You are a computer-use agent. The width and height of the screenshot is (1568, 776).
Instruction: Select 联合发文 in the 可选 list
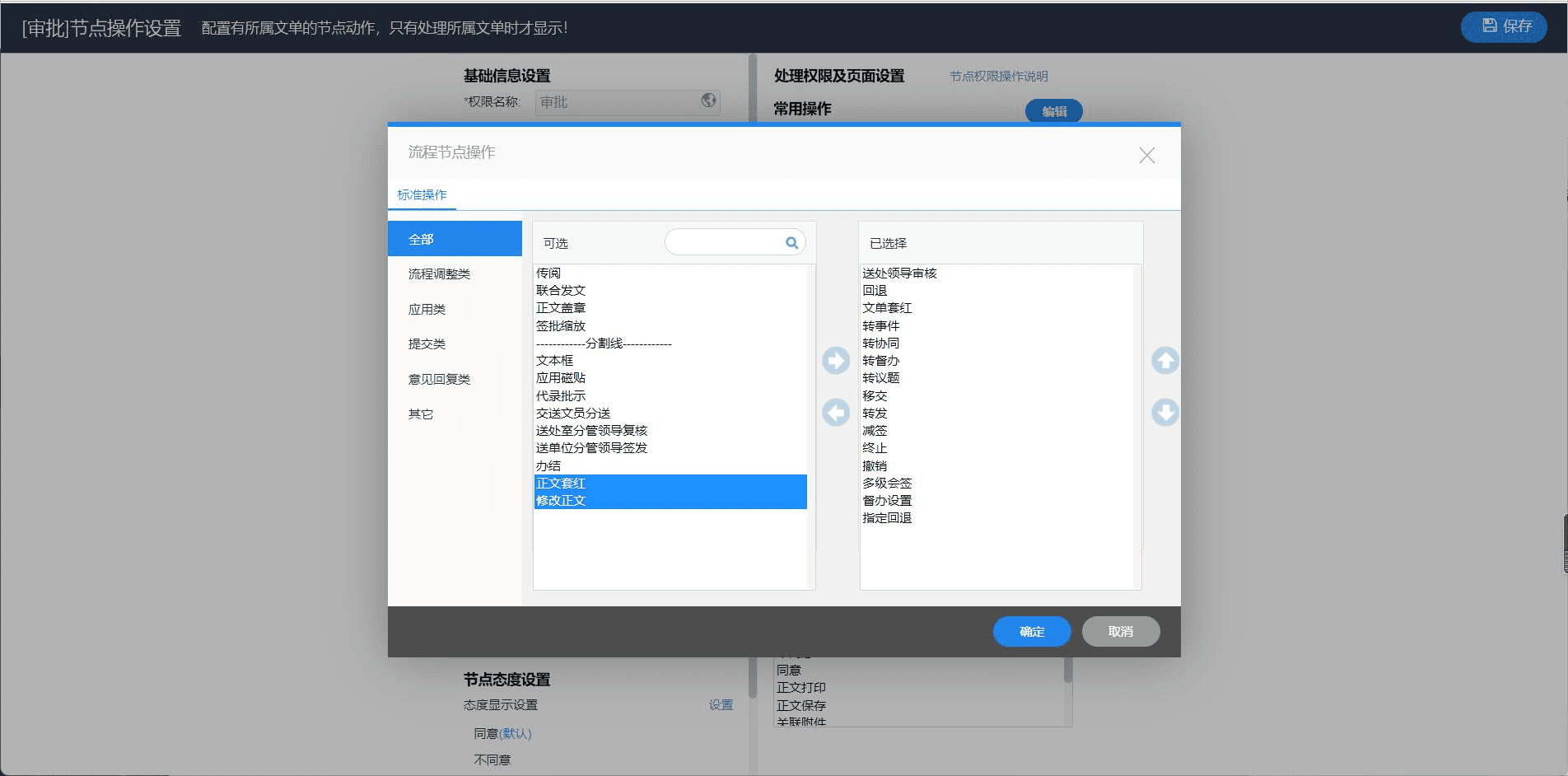tap(670, 291)
